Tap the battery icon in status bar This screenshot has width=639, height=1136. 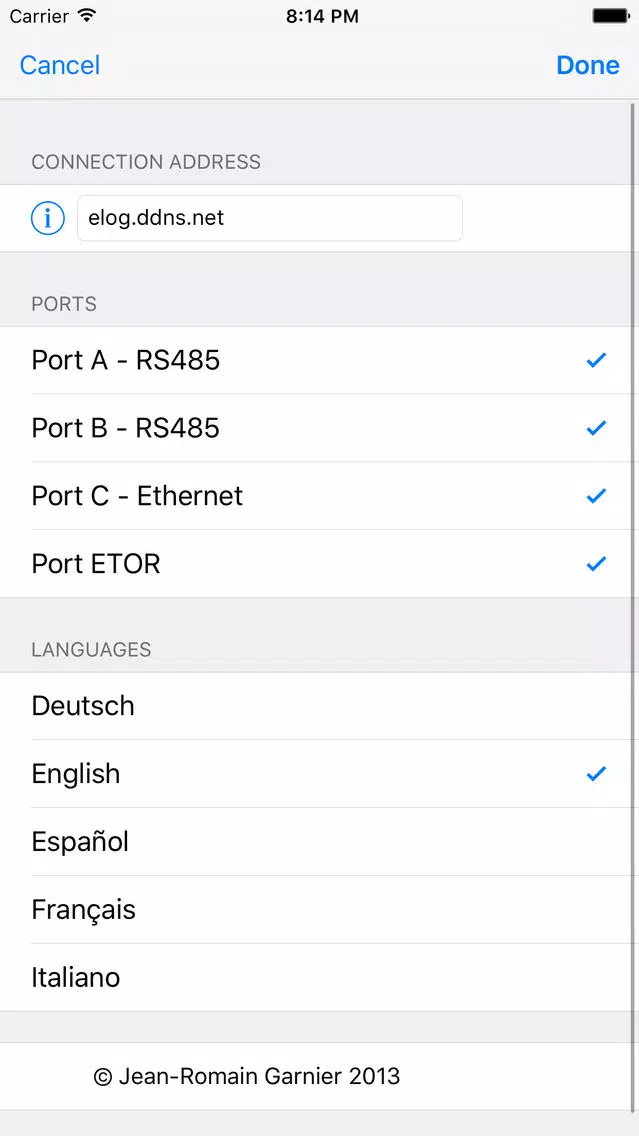pos(611,15)
